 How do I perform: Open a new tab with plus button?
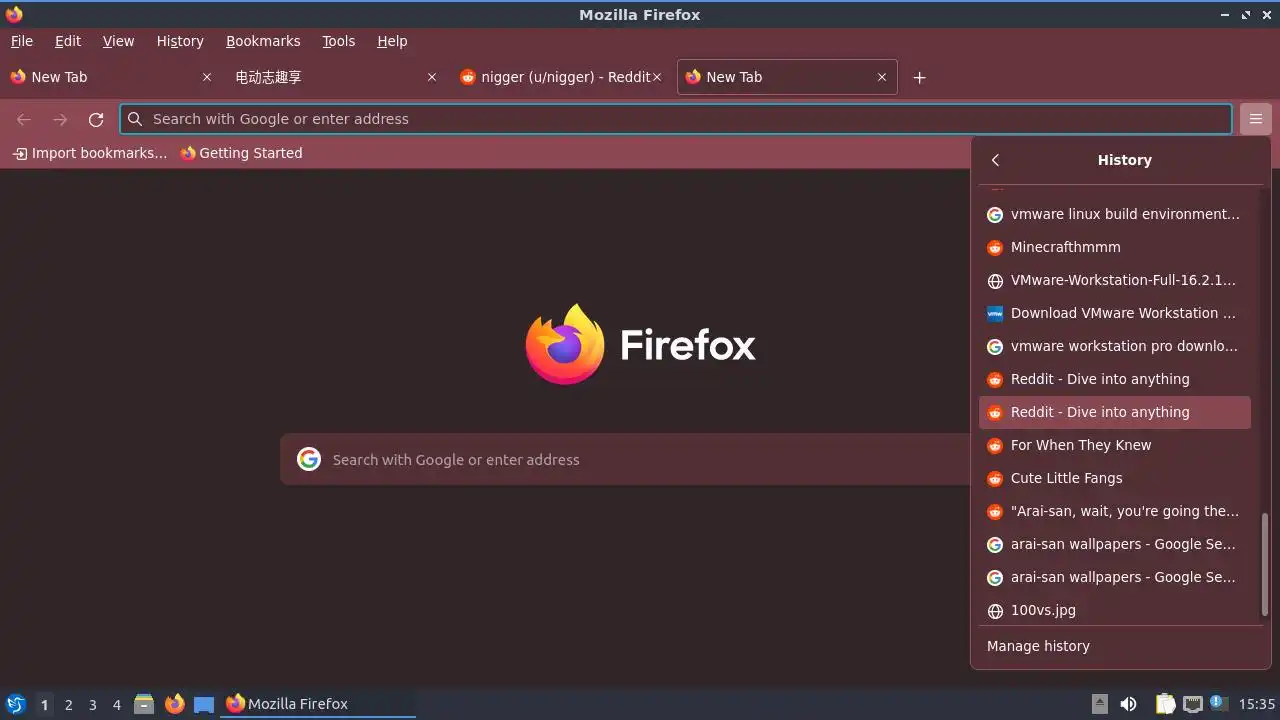point(919,77)
